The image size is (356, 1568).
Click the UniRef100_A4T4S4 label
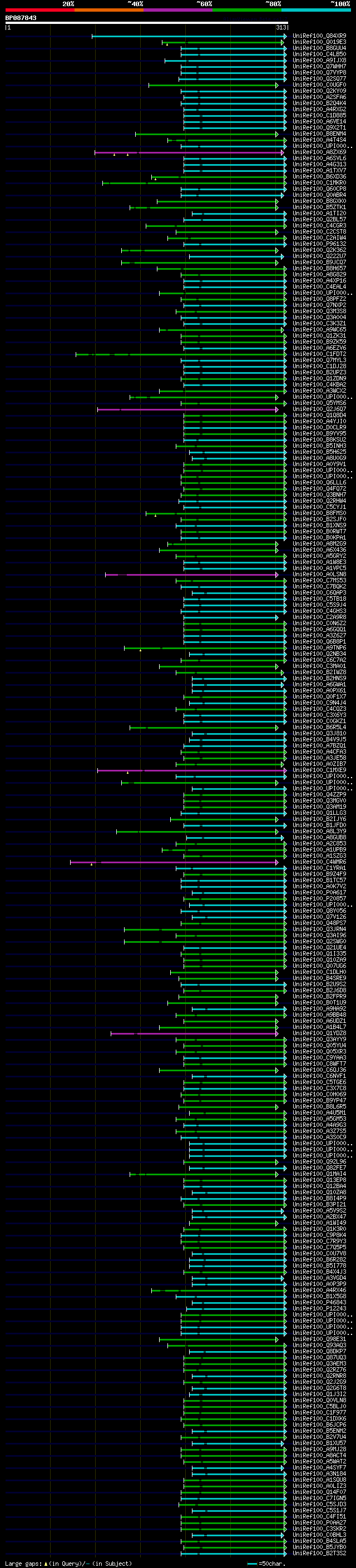pyautogui.click(x=319, y=140)
